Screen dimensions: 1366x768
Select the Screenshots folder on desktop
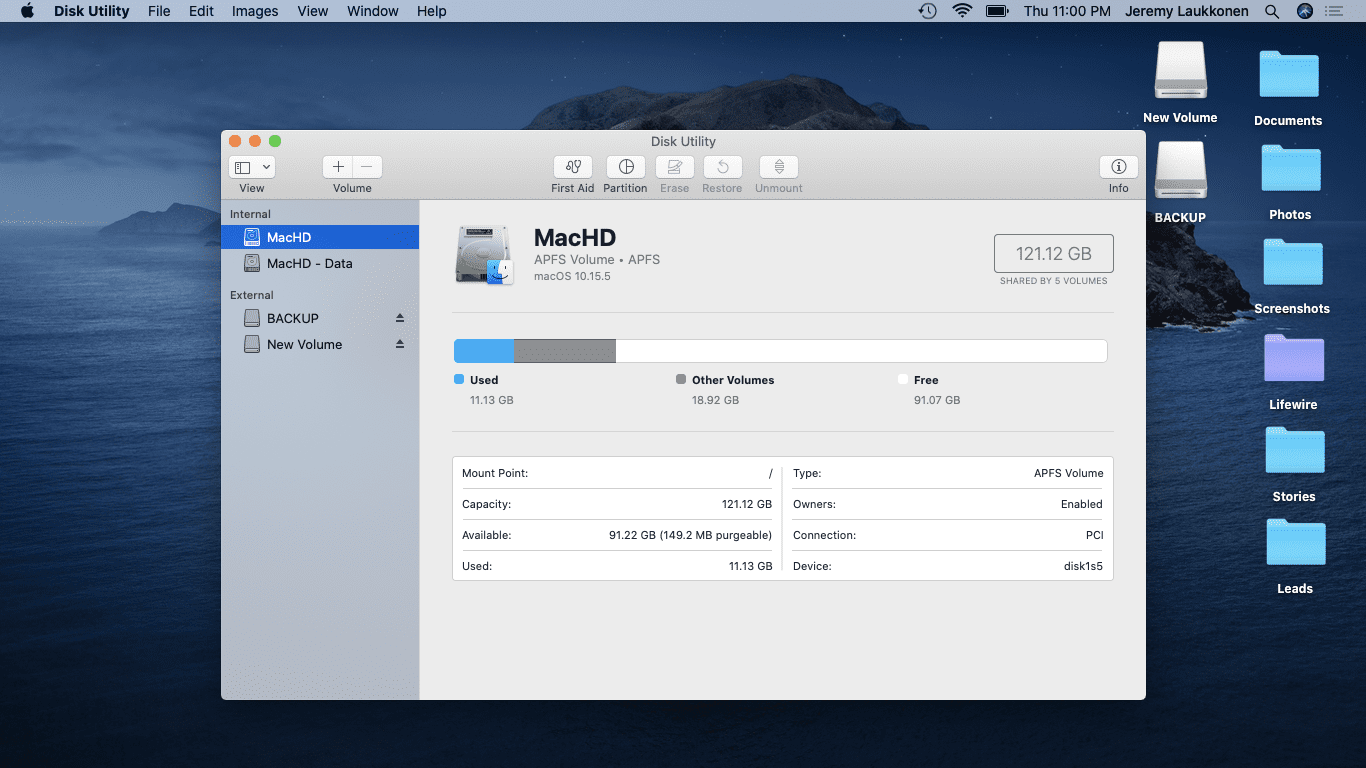point(1293,263)
